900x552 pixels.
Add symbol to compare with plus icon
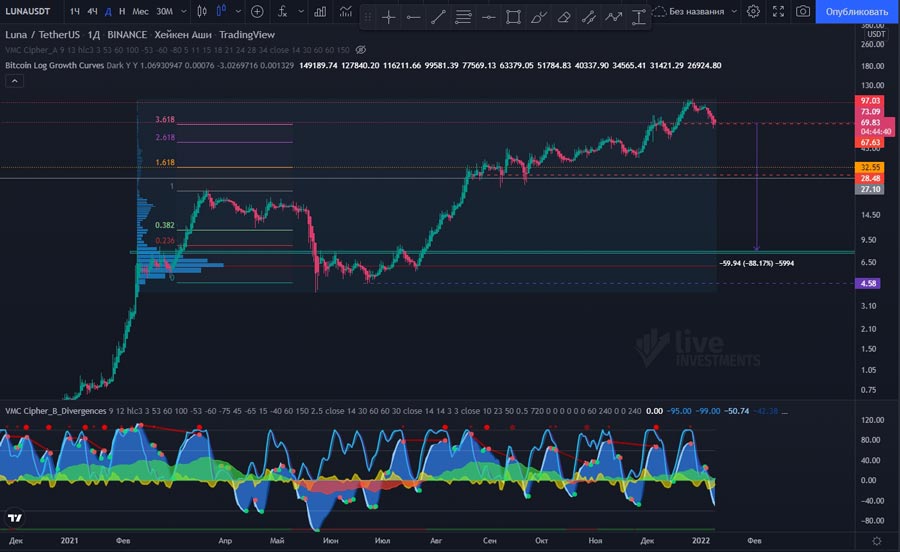tap(257, 12)
